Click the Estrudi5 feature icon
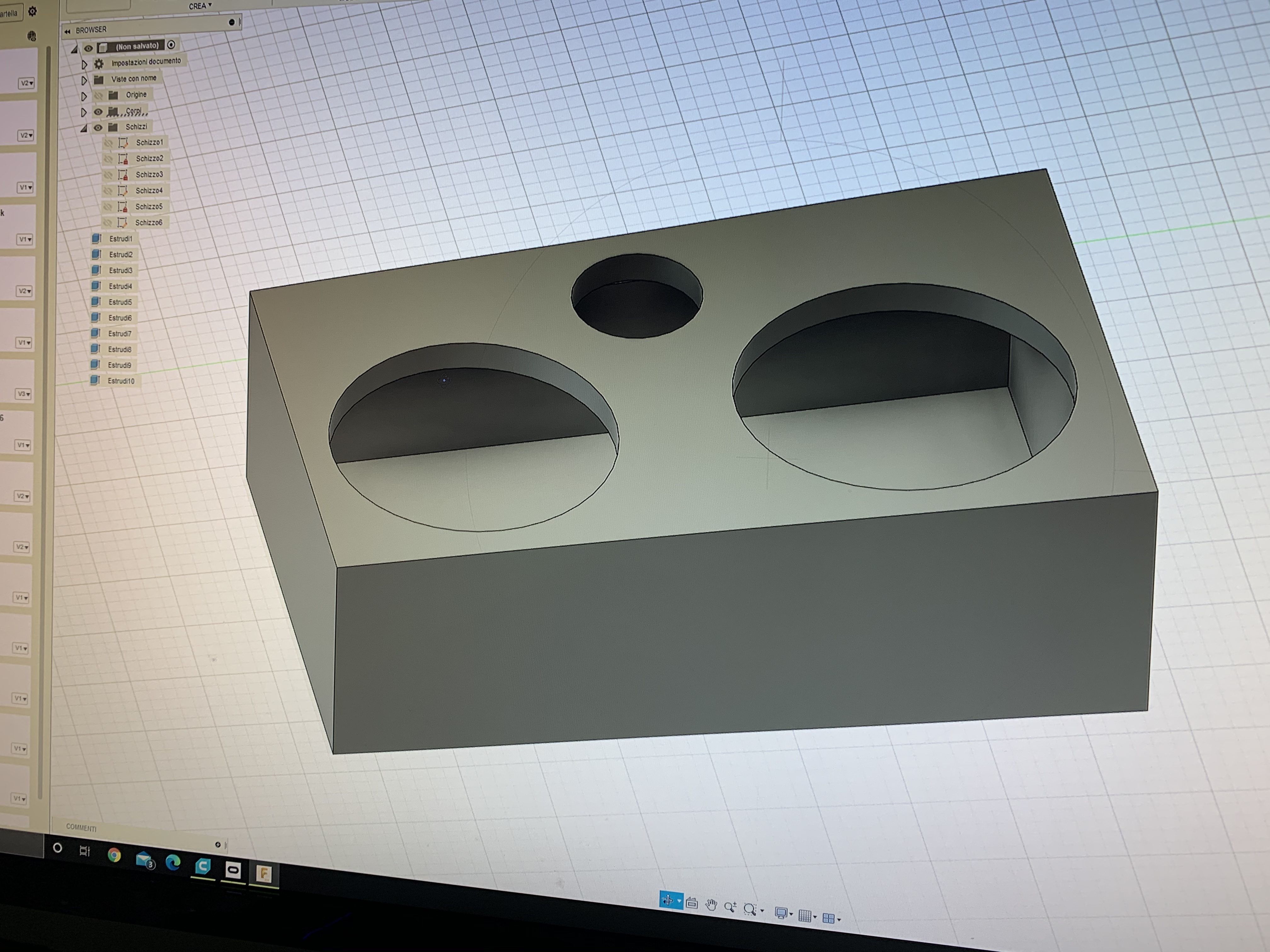 (96, 301)
